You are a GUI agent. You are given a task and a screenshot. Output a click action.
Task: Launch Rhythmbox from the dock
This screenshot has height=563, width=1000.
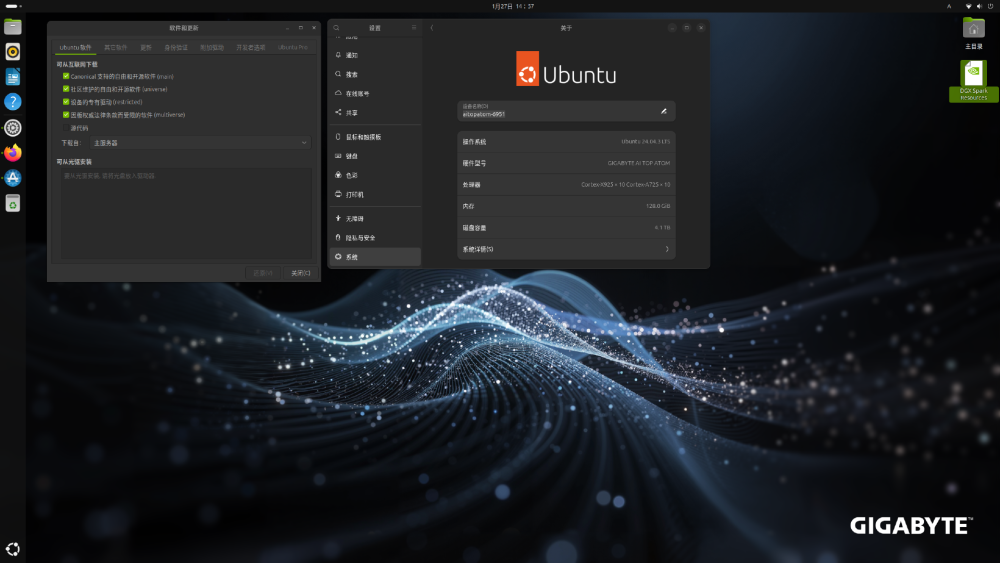pyautogui.click(x=13, y=52)
